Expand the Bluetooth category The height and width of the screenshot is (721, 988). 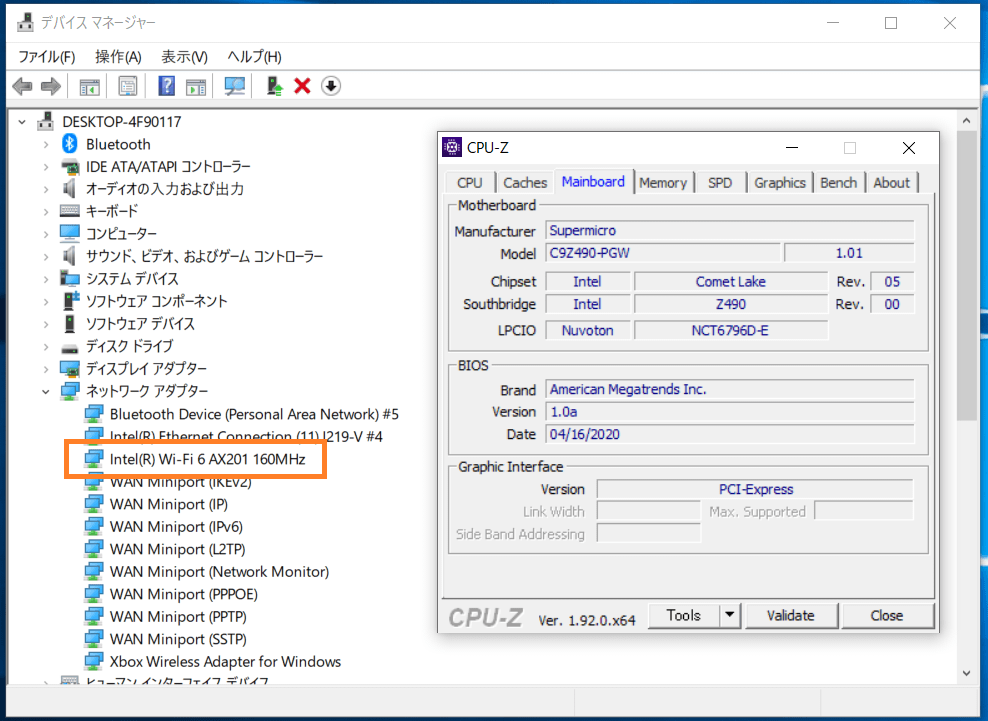[45, 144]
